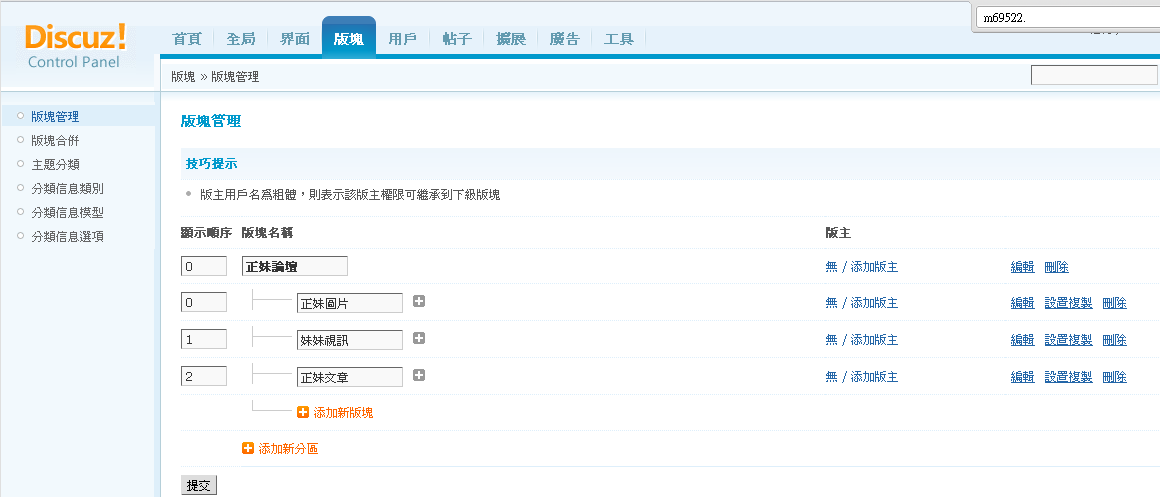Switch to the 用戶 tab
This screenshot has width=1160, height=497.
(x=402, y=39)
